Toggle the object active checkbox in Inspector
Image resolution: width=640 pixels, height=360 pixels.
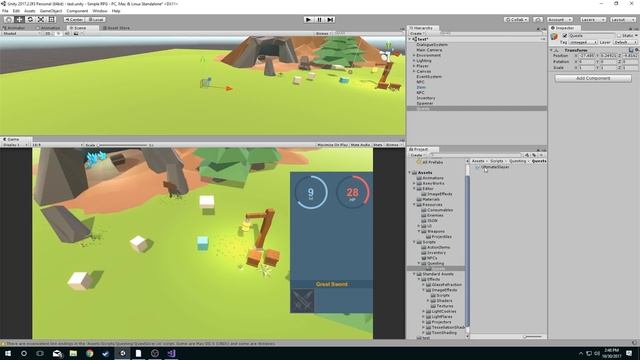tap(565, 36)
